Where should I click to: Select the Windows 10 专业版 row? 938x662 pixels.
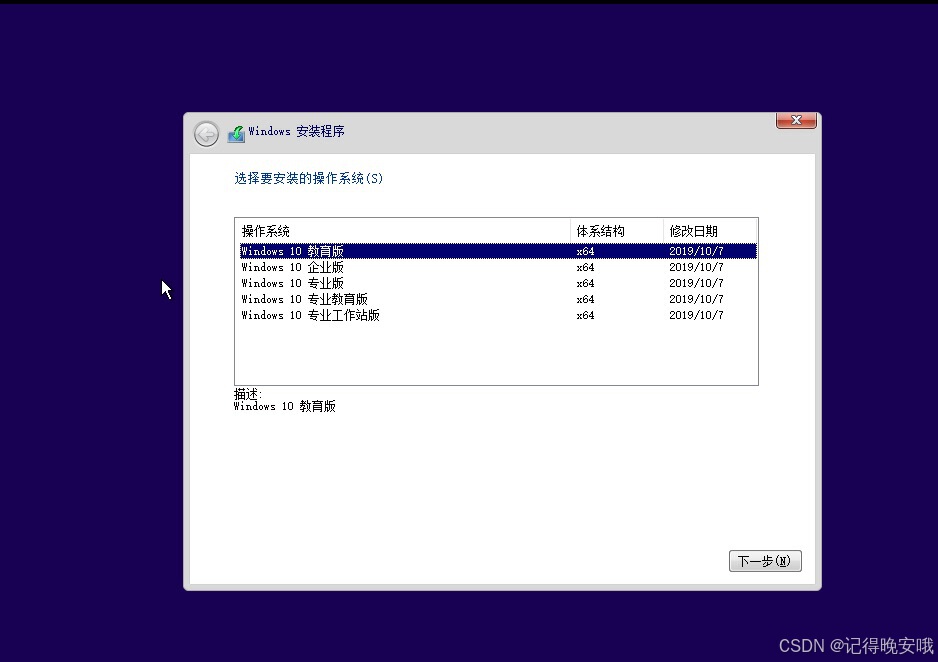tap(498, 283)
